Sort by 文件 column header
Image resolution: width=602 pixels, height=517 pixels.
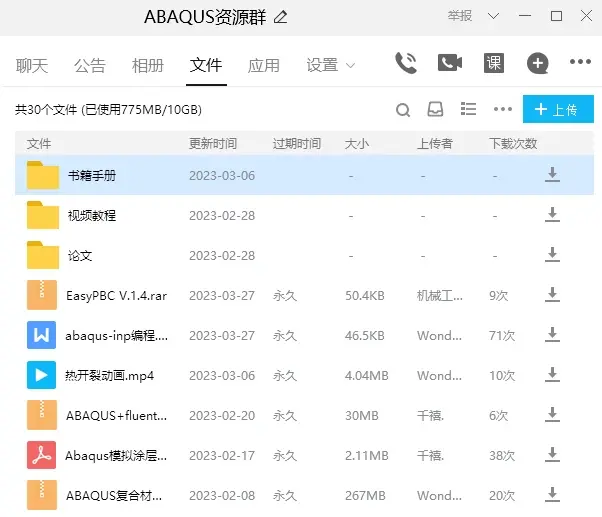click(x=39, y=144)
